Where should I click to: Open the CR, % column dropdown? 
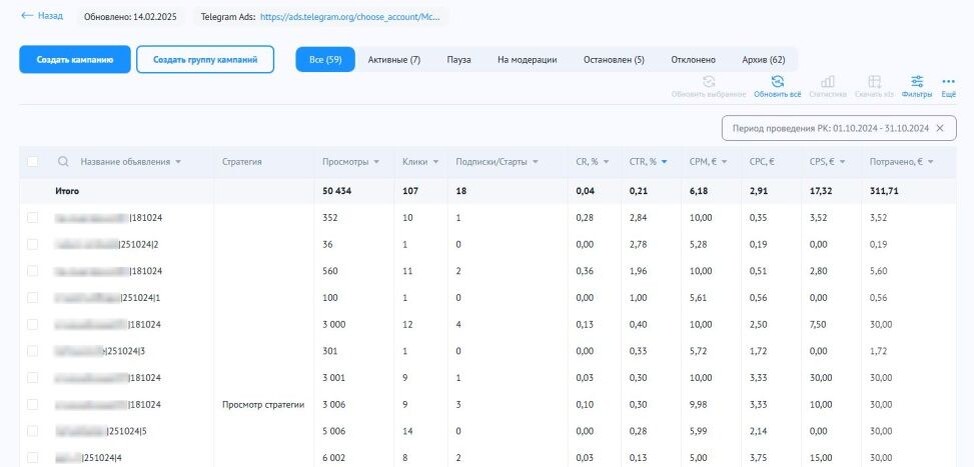pyautogui.click(x=606, y=162)
